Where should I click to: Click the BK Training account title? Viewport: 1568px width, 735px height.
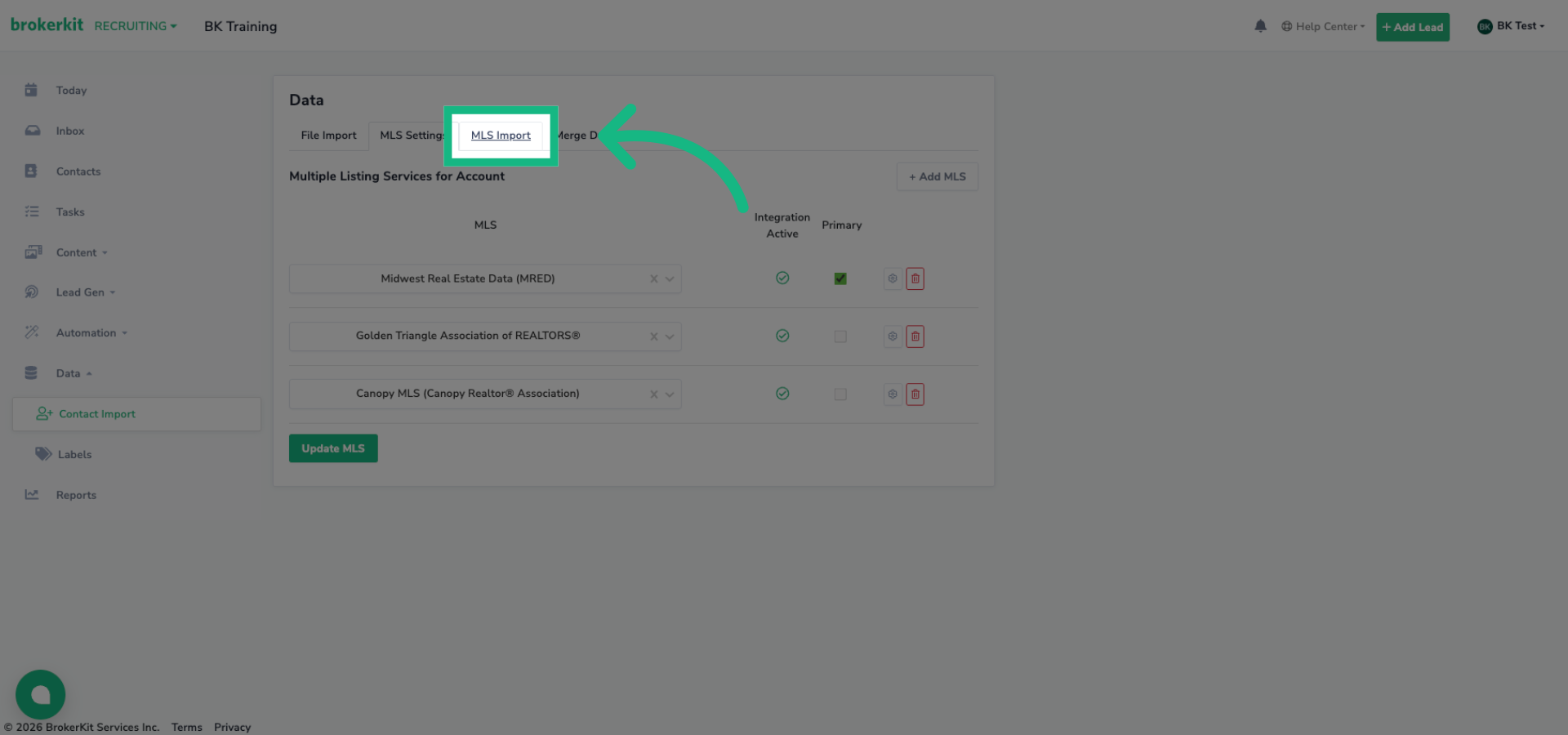(x=240, y=26)
